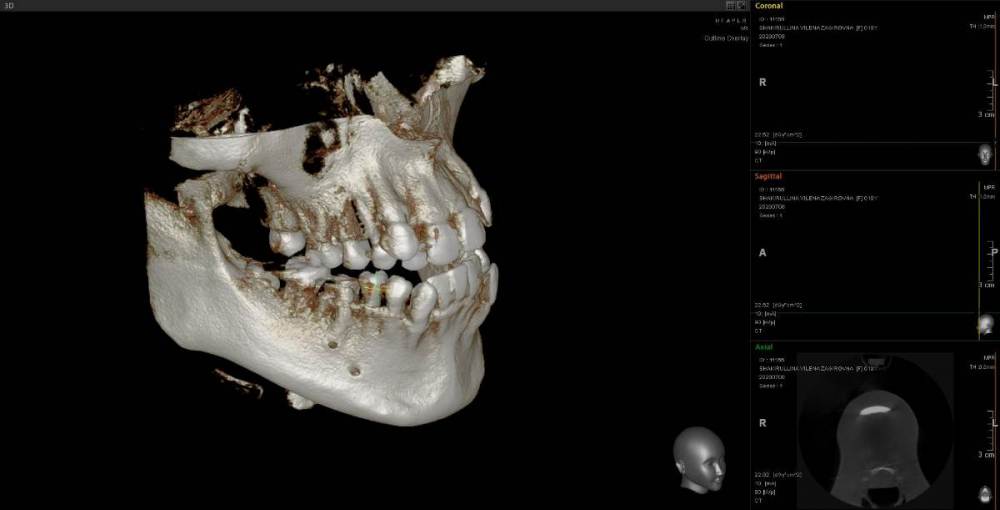Click the Coronal view head orientation icon

tap(985, 154)
